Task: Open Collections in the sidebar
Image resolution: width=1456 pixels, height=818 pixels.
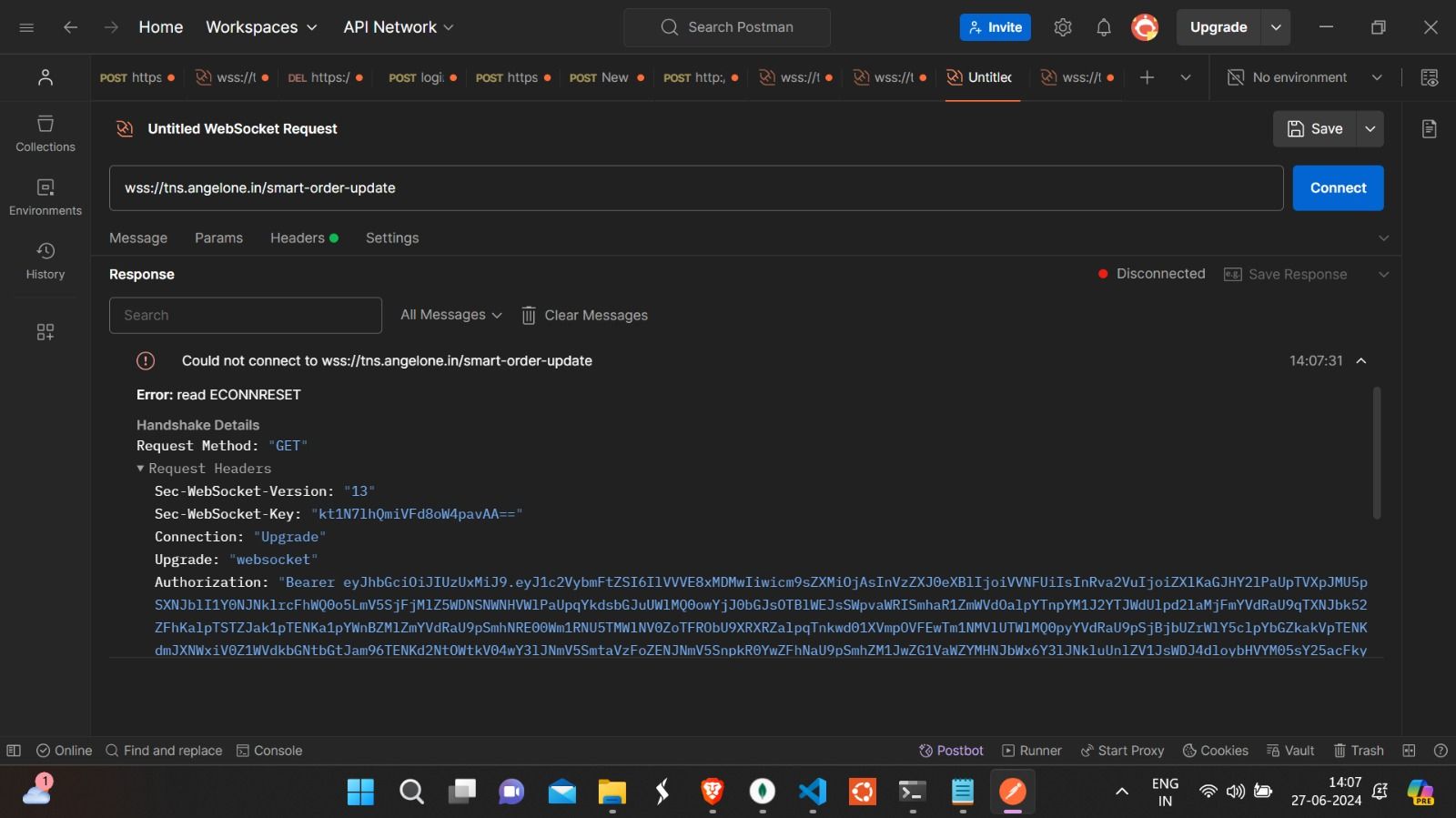Action: 45,133
